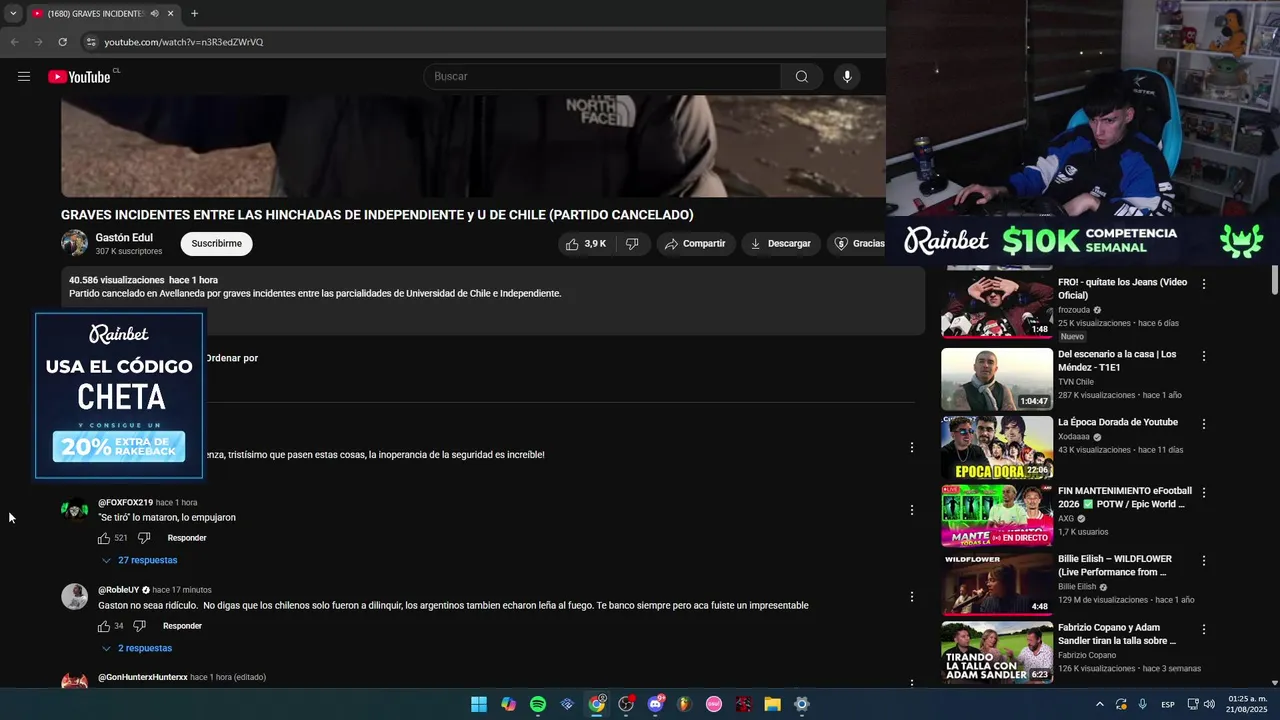Image resolution: width=1280 pixels, height=720 pixels.
Task: Open 'Del escenario a la casa' thumbnail
Action: point(996,379)
